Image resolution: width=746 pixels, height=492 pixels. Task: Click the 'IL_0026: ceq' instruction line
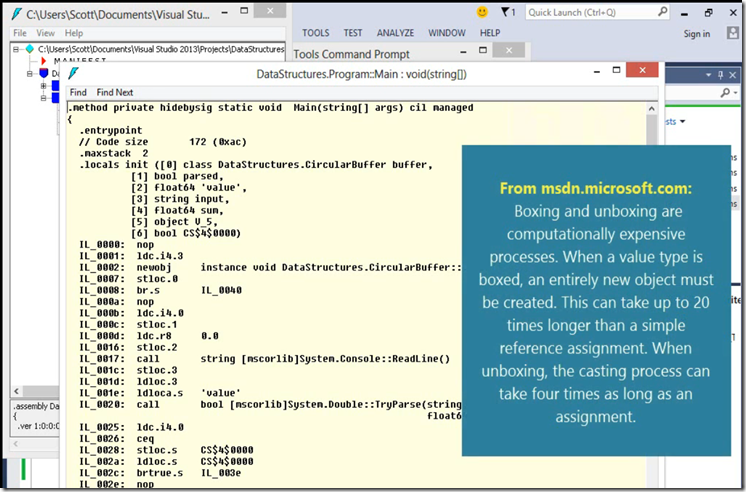click(117, 439)
